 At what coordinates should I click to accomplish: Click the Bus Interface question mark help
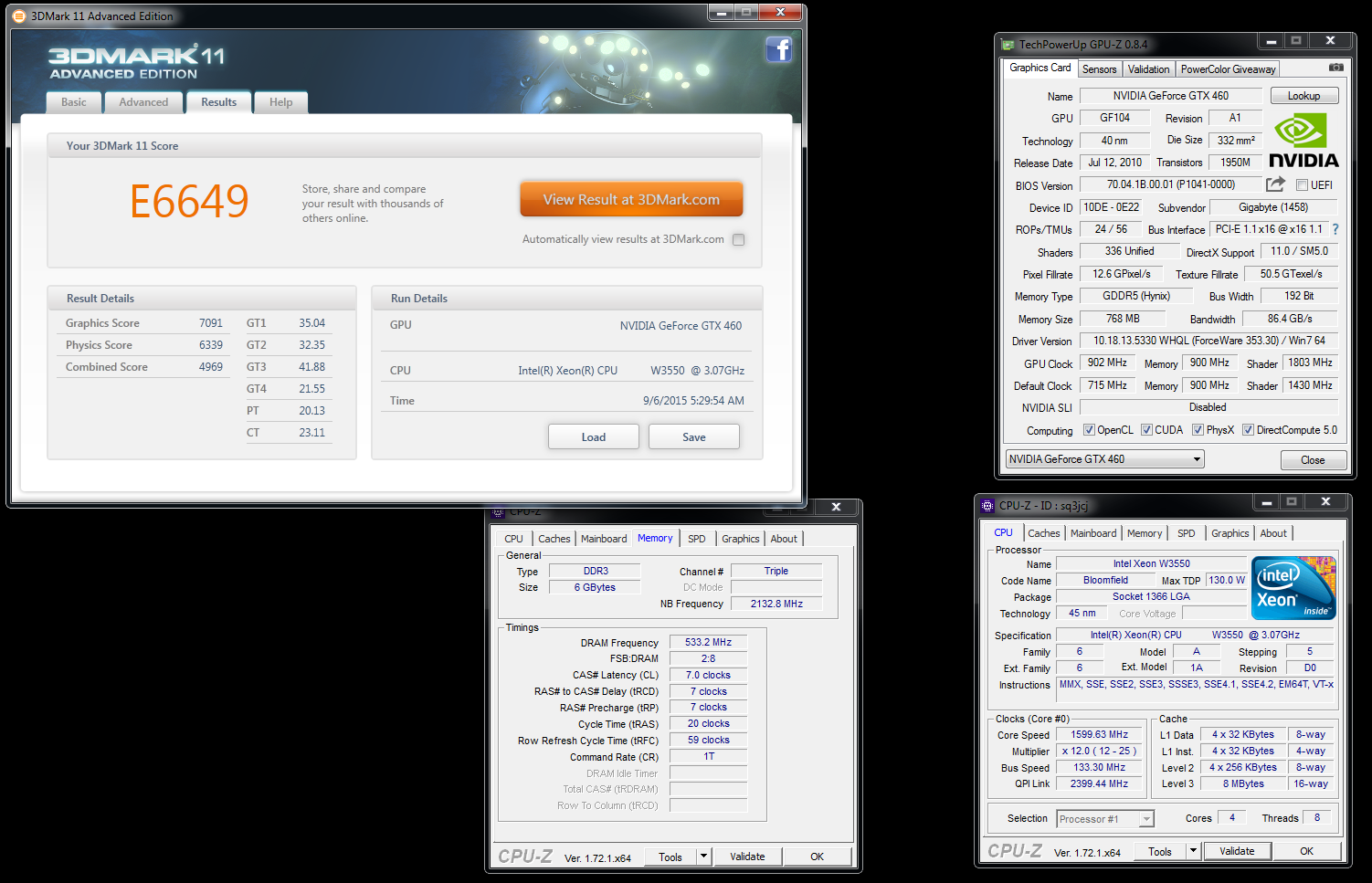point(1335,229)
